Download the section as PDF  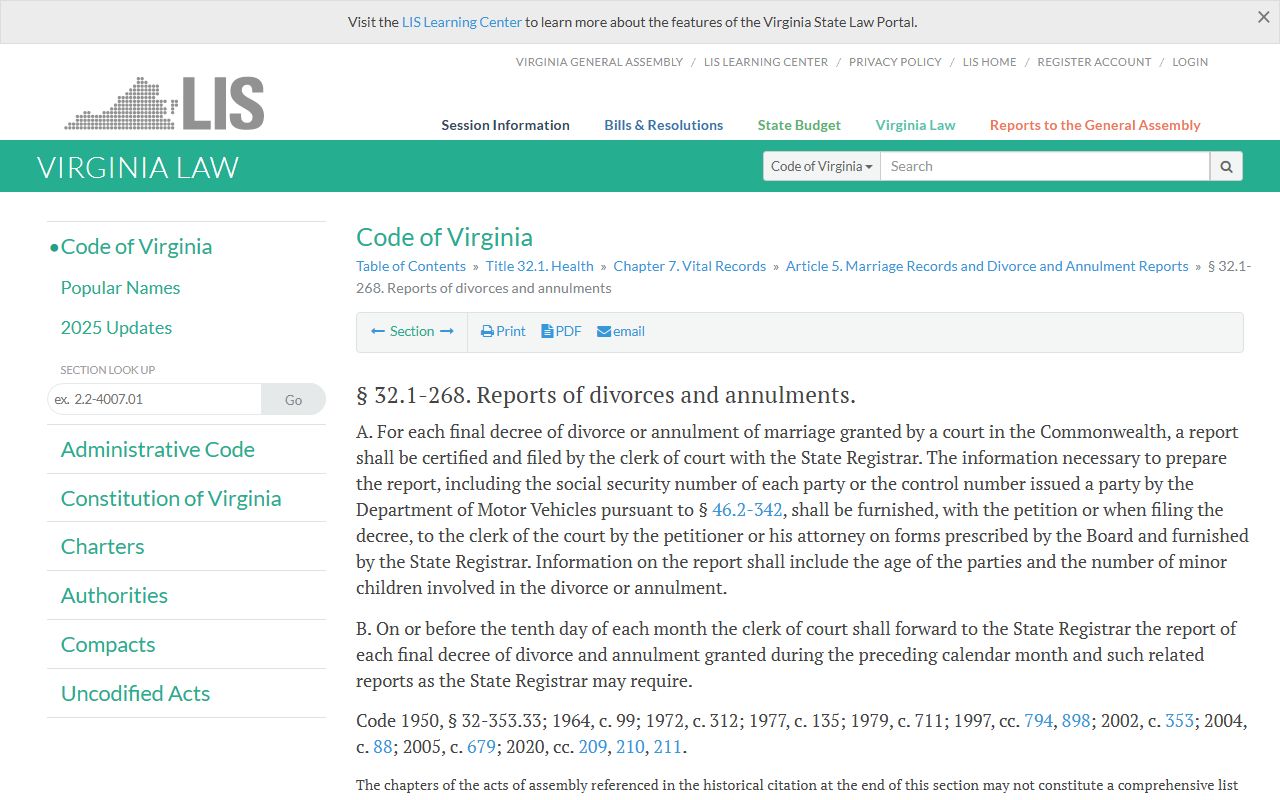[561, 331]
